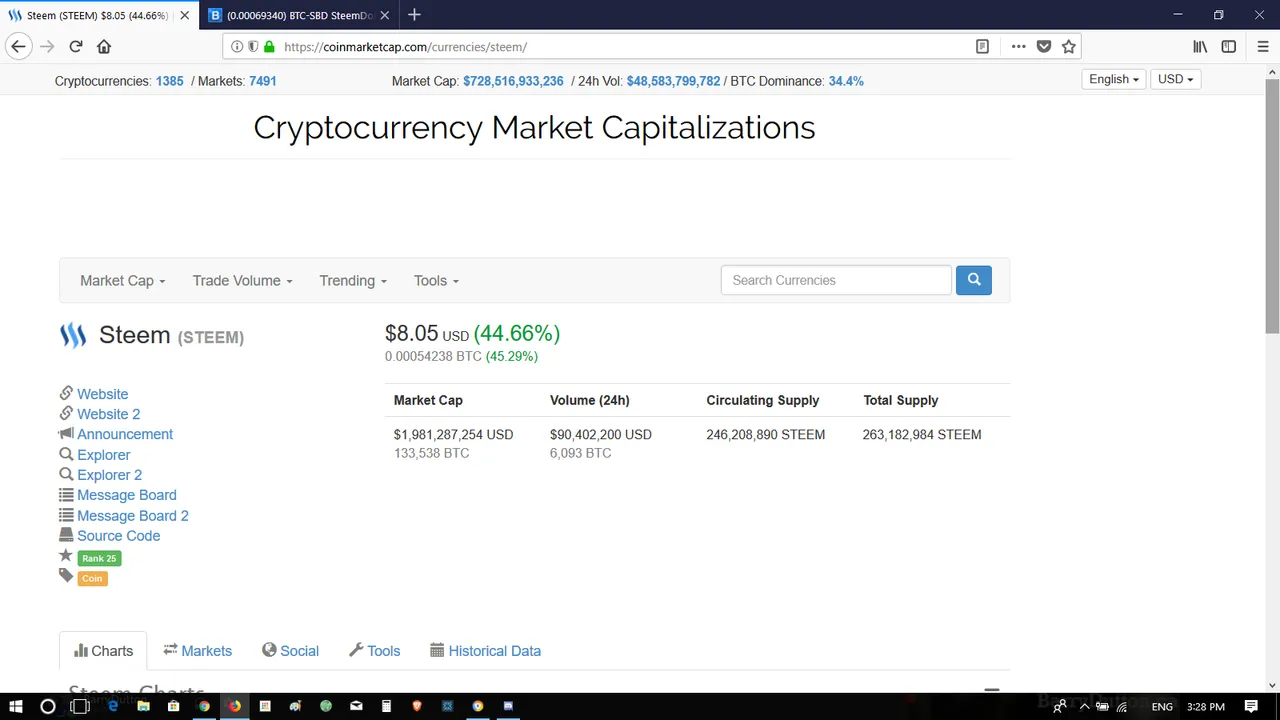Reload the Steem page
This screenshot has height=720, width=1280.
[76, 46]
